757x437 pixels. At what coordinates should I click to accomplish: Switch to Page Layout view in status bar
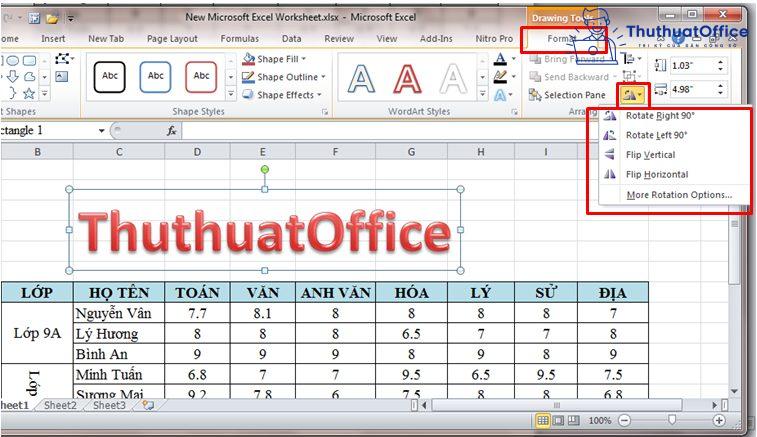pyautogui.click(x=558, y=421)
